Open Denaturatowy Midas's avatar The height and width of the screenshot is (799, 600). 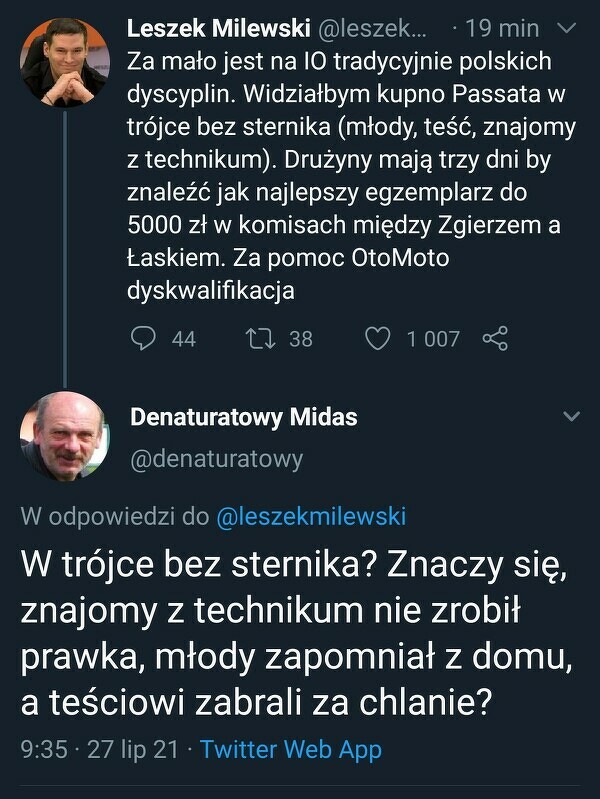pyautogui.click(x=64, y=435)
